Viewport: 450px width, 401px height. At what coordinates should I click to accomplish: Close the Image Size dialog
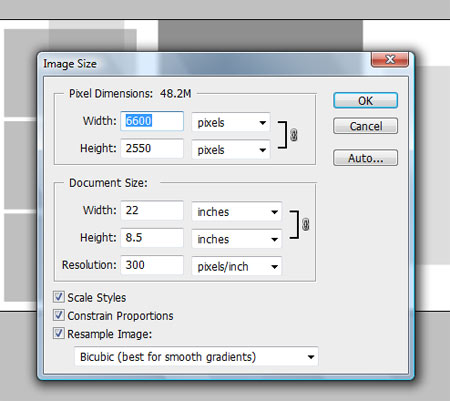pos(390,60)
